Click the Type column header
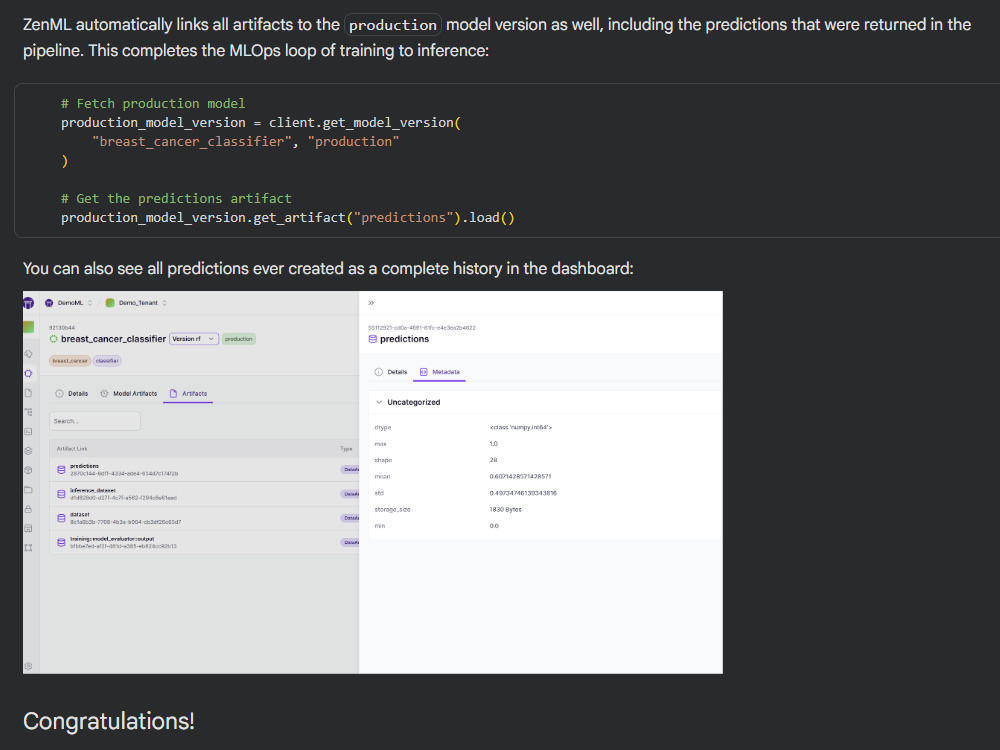This screenshot has height=750, width=1000. (x=346, y=449)
